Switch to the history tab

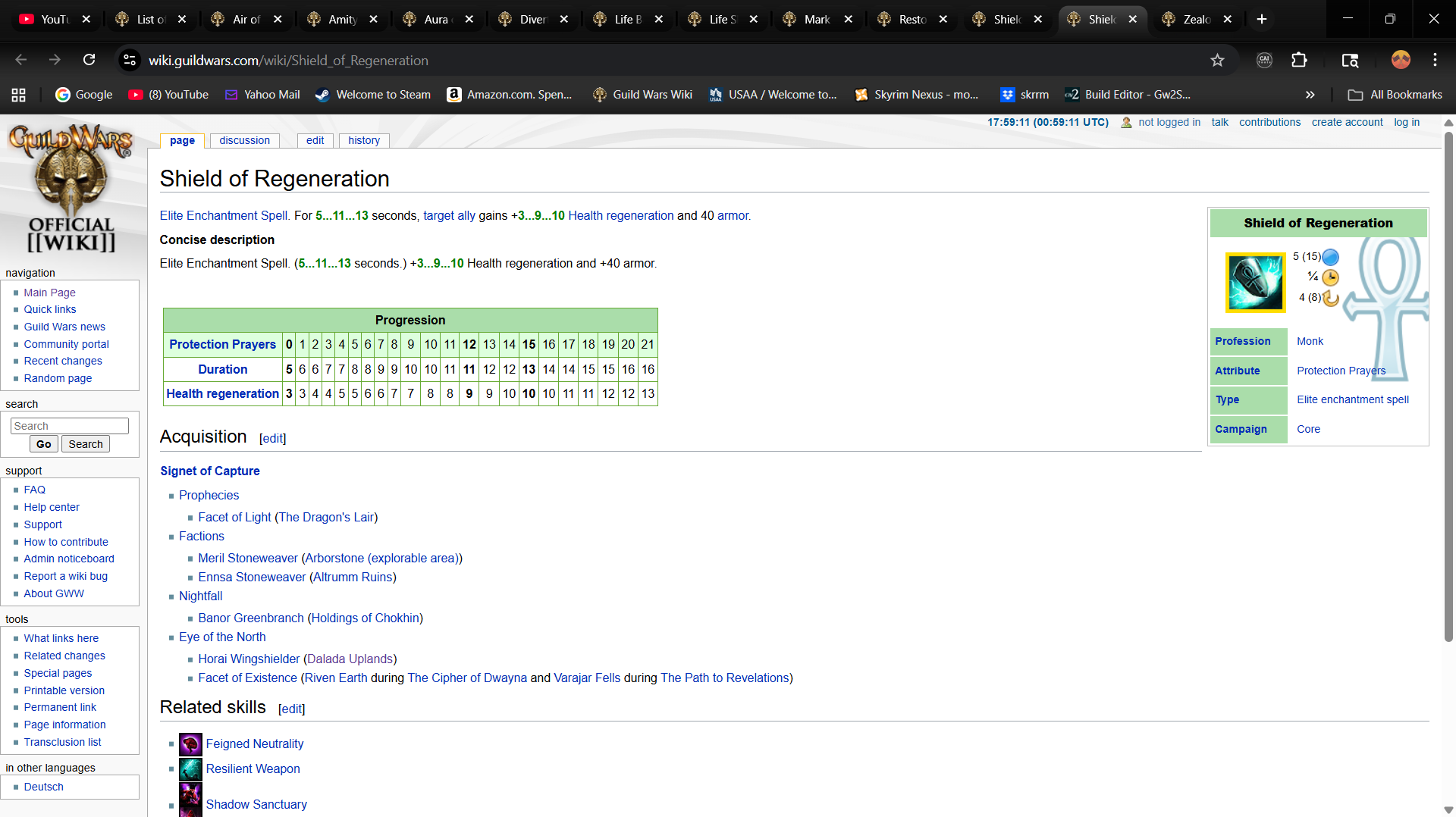364,141
